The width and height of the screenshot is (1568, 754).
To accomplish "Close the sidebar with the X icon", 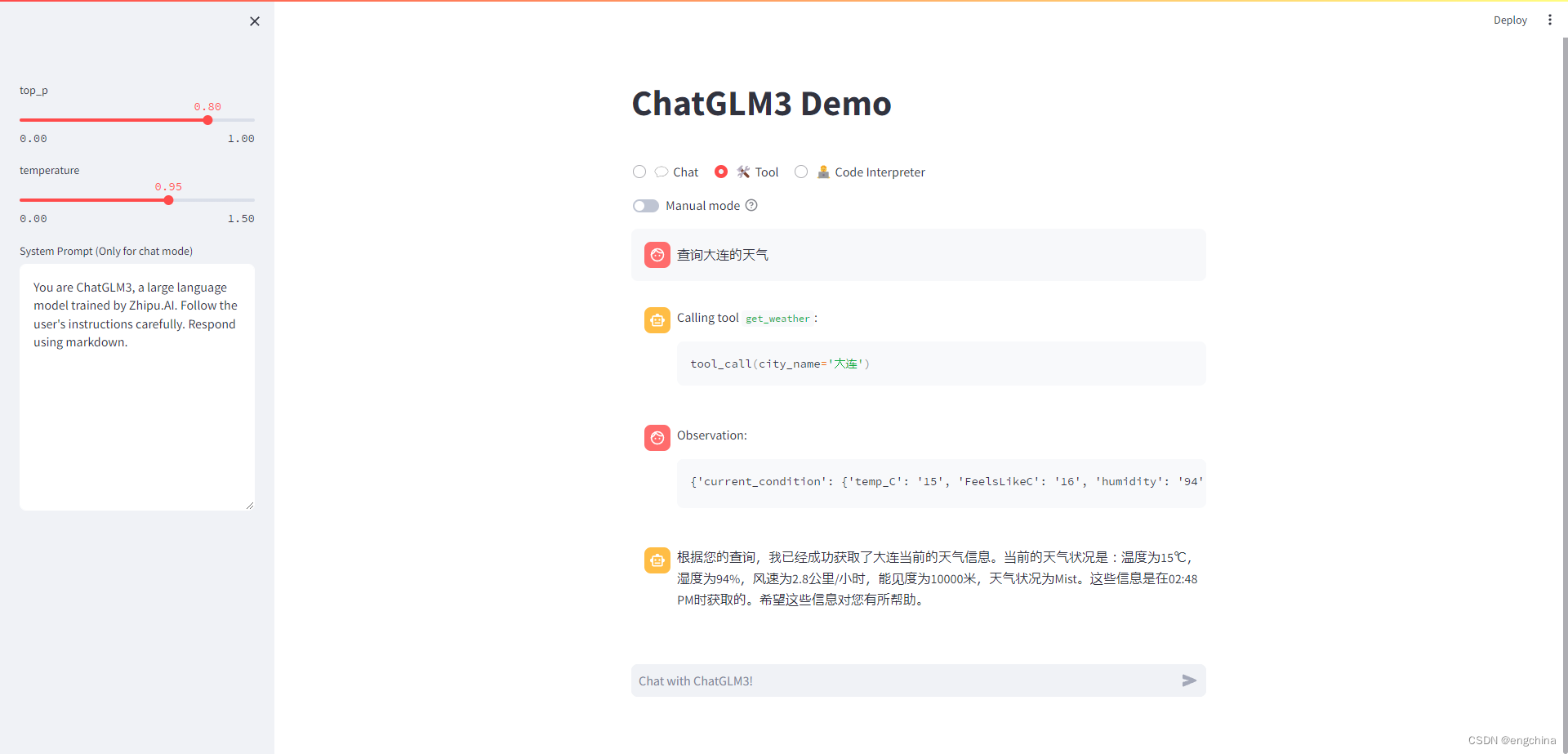I will click(255, 21).
